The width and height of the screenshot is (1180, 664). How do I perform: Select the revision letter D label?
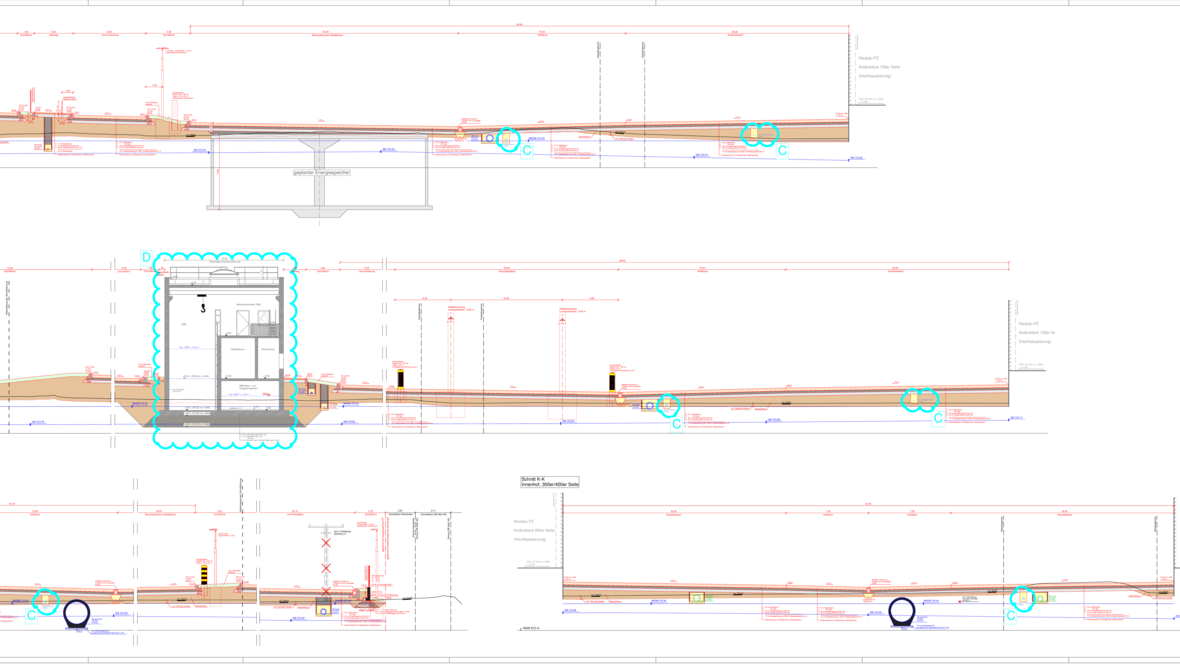coord(147,258)
